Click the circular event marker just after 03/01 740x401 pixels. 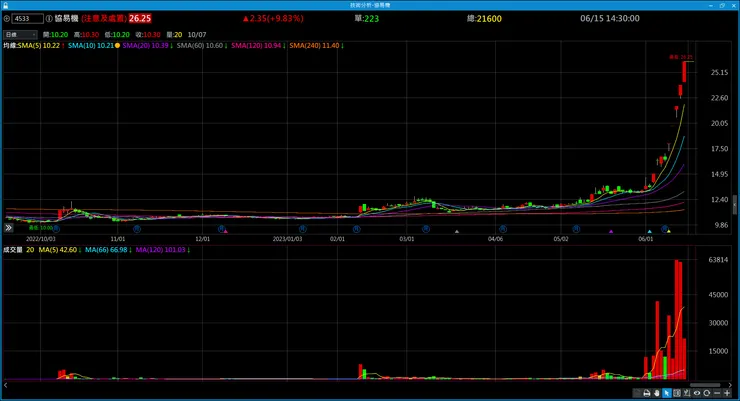(x=426, y=229)
